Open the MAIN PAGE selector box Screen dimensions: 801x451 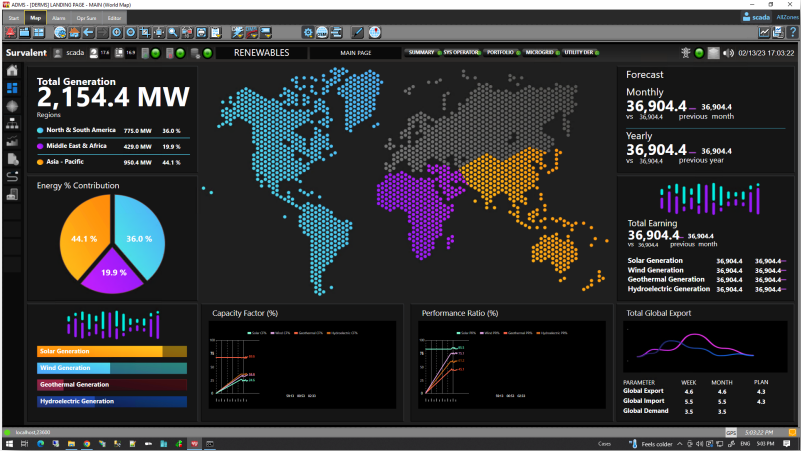[x=355, y=52]
